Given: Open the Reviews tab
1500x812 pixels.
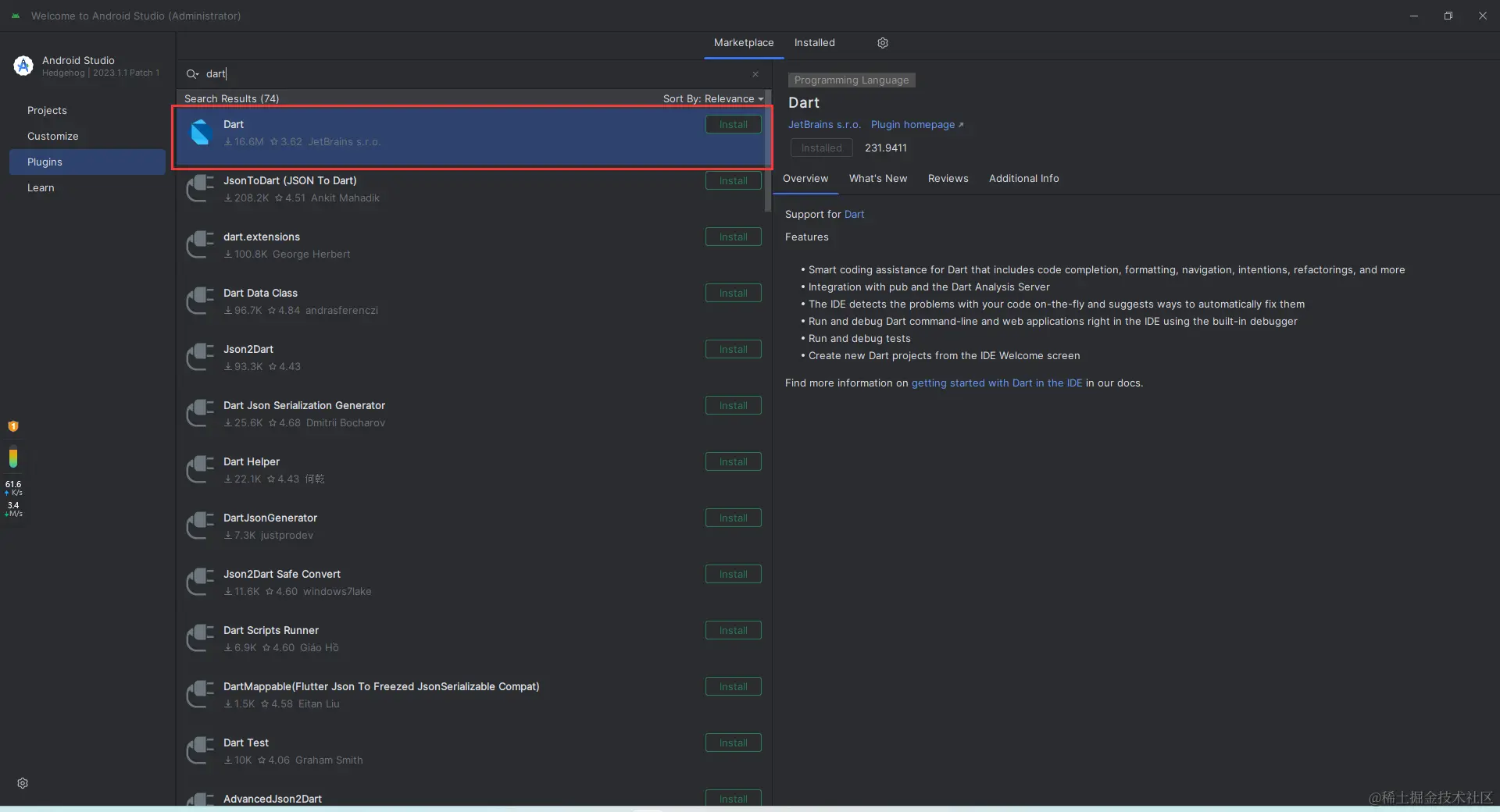Looking at the screenshot, I should click(x=948, y=179).
